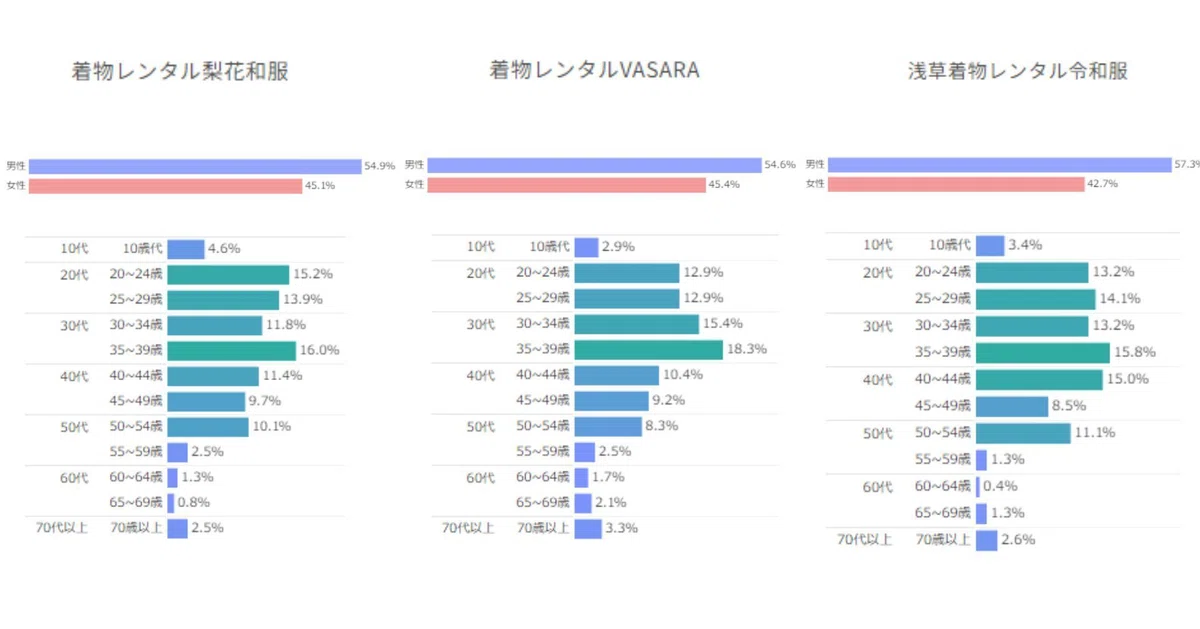Click the 着物レンタル梨花和服 title

click(x=180, y=72)
